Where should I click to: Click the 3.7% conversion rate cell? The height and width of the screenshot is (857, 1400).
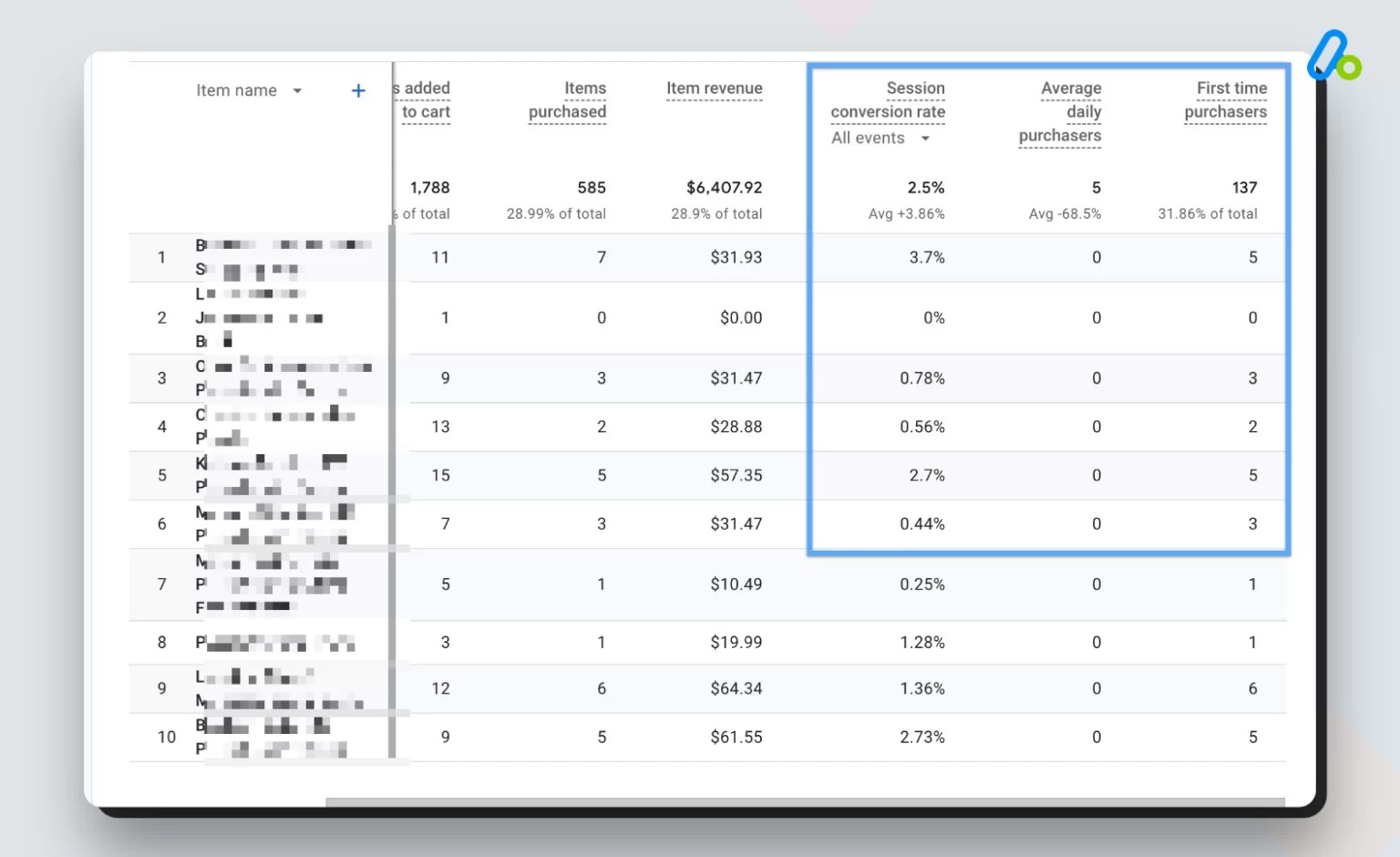tap(927, 258)
